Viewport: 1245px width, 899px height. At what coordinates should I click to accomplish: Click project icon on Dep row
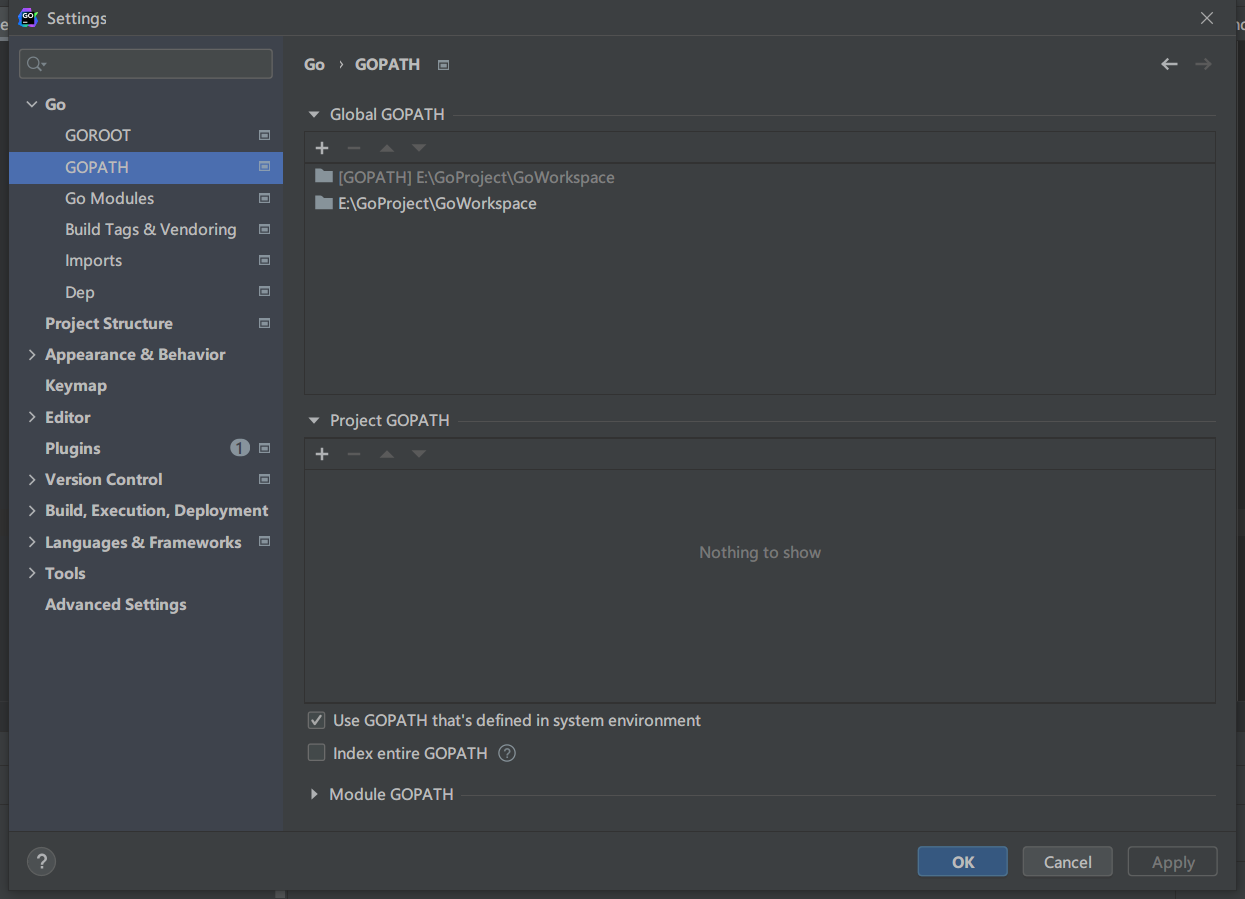coord(265,292)
